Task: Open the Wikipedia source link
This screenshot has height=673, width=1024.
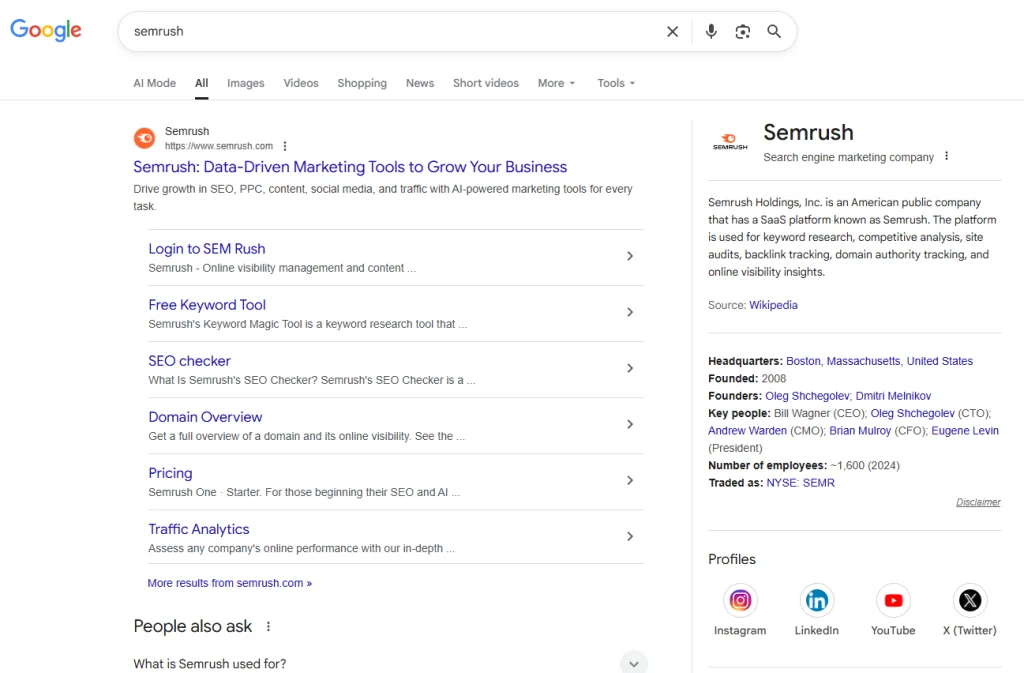Action: (x=773, y=305)
